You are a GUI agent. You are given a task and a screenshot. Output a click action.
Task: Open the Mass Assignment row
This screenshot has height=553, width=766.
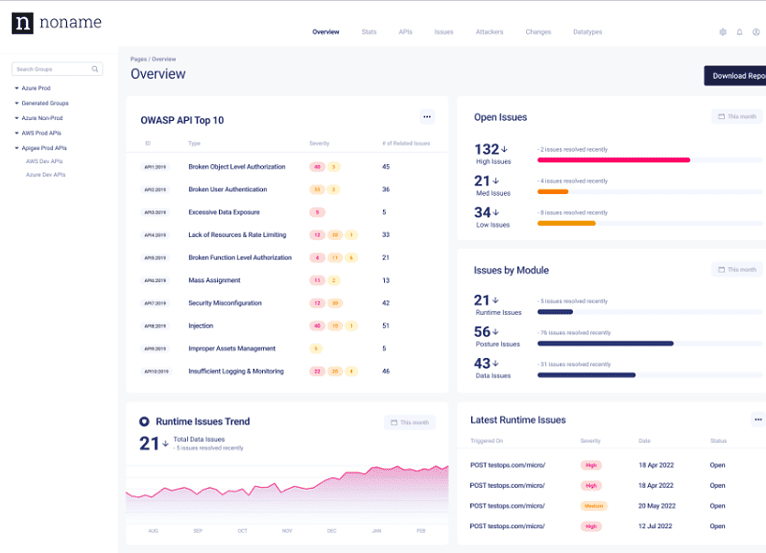pos(287,280)
